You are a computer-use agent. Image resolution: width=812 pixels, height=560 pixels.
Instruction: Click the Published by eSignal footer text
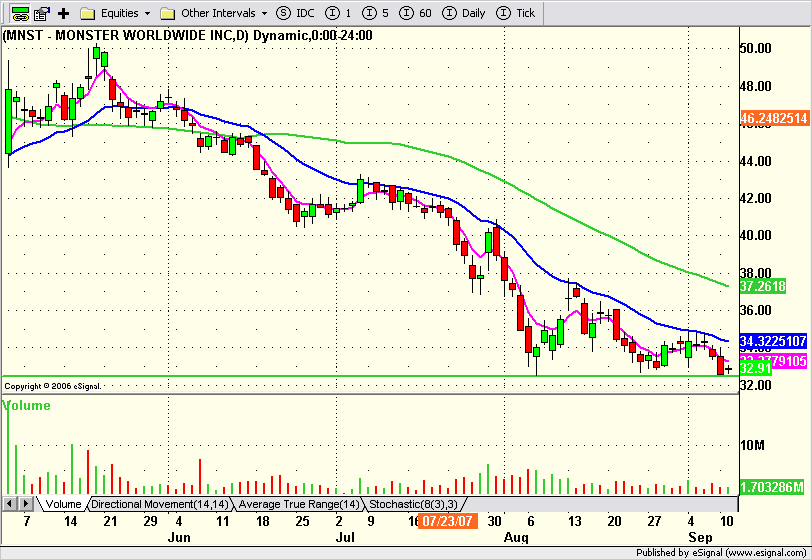pyautogui.click(x=721, y=553)
